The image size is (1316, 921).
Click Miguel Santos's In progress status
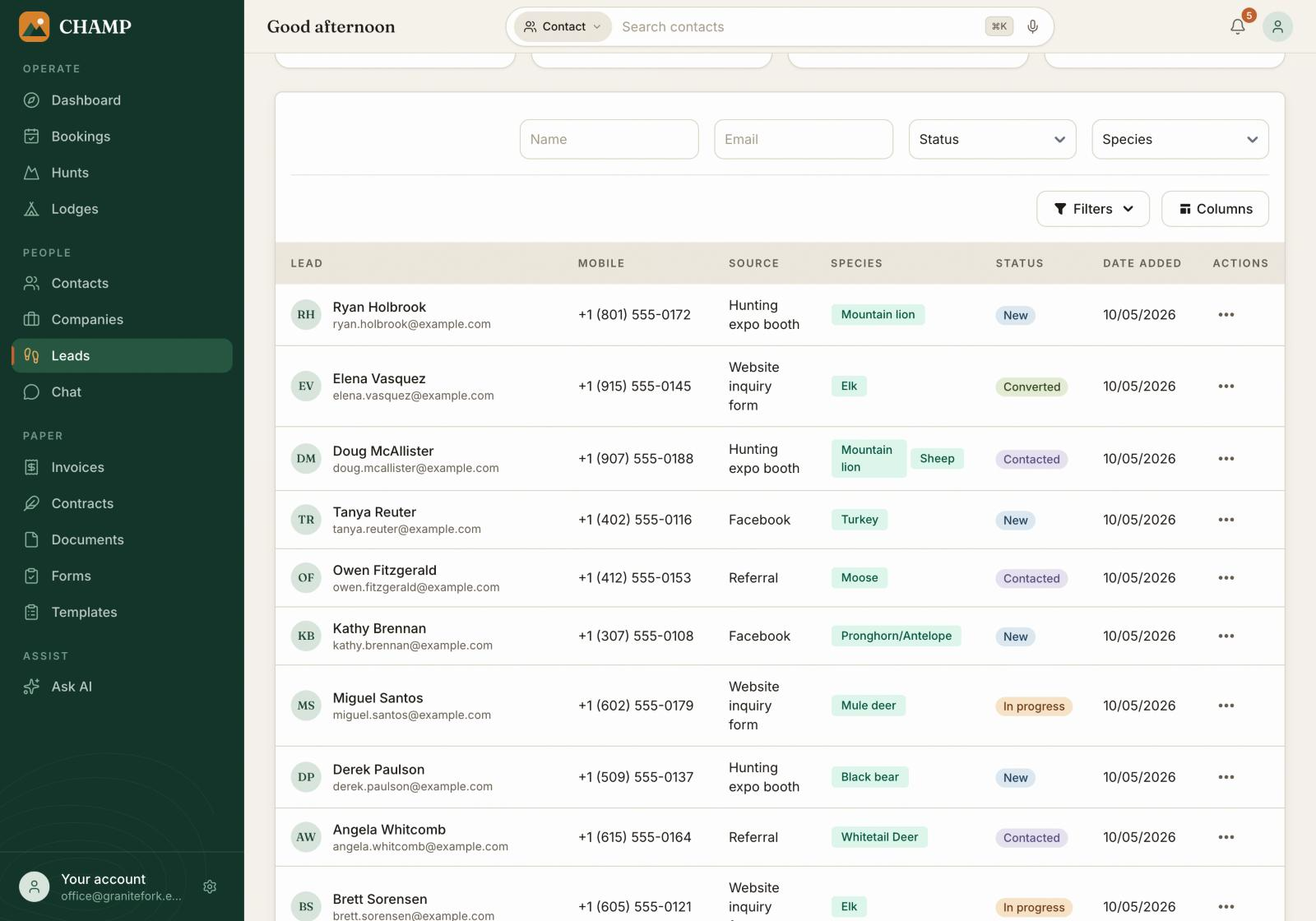1034,706
